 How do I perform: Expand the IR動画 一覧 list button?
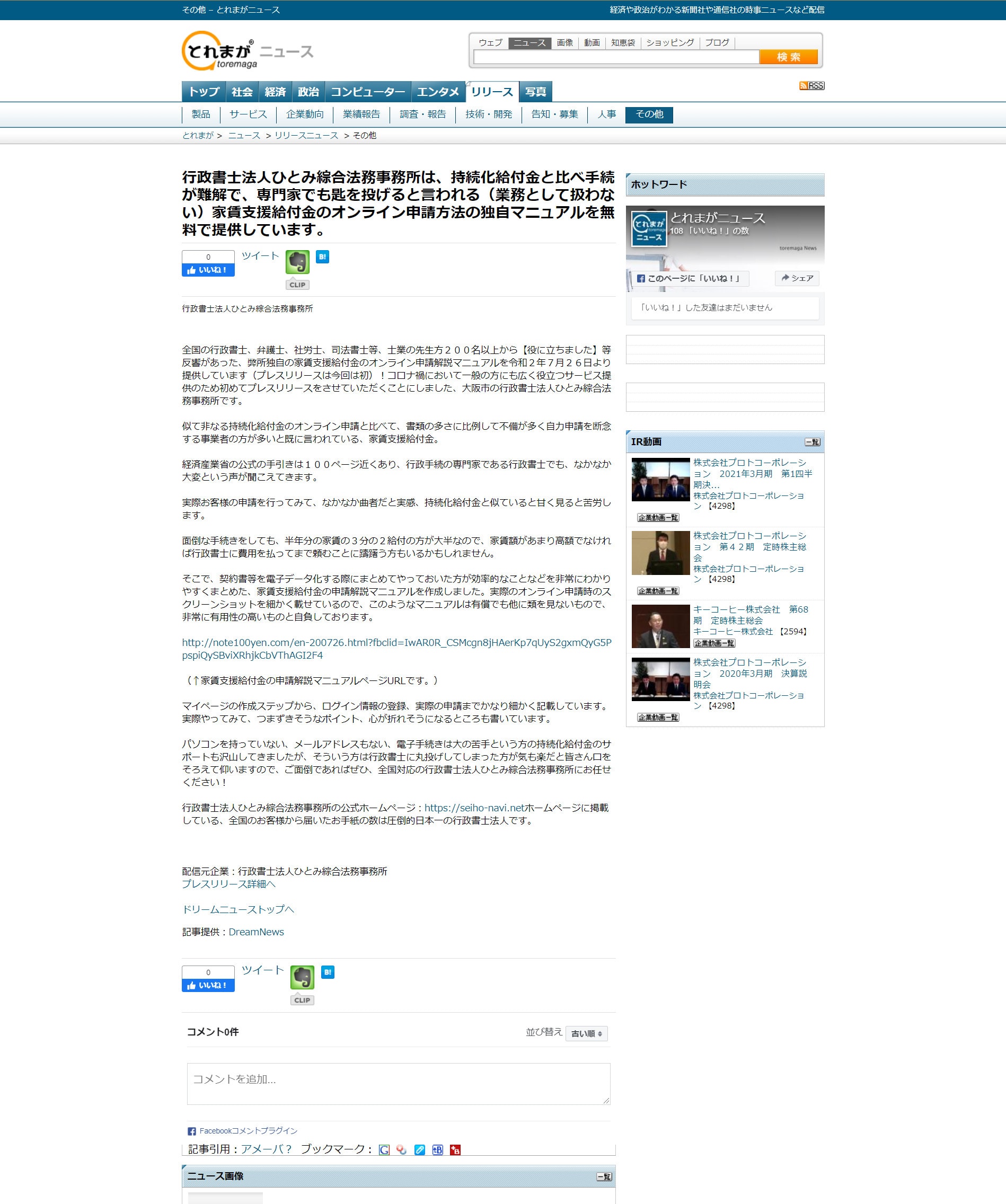coord(811,442)
